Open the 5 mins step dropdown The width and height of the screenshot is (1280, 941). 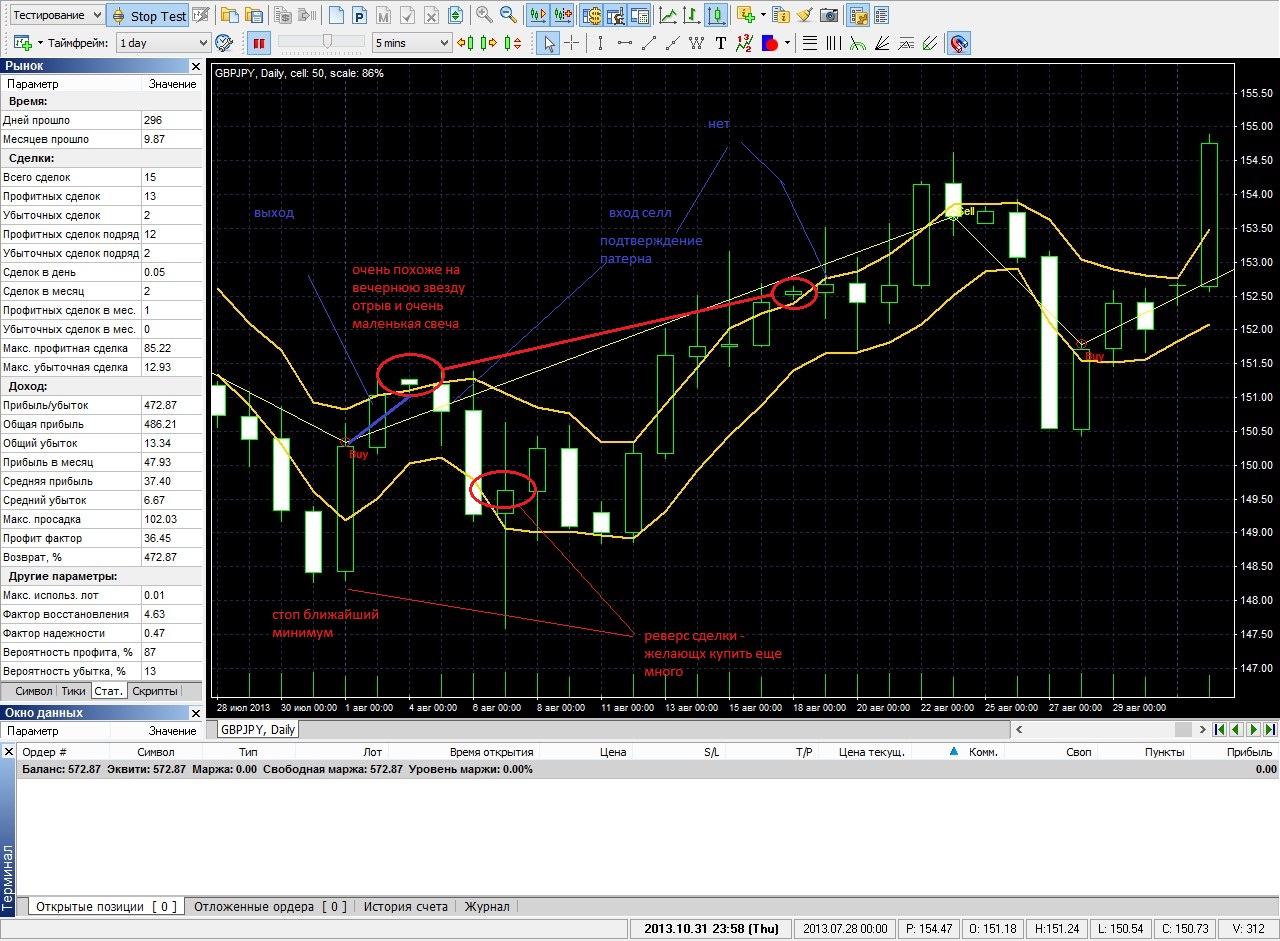(x=413, y=43)
